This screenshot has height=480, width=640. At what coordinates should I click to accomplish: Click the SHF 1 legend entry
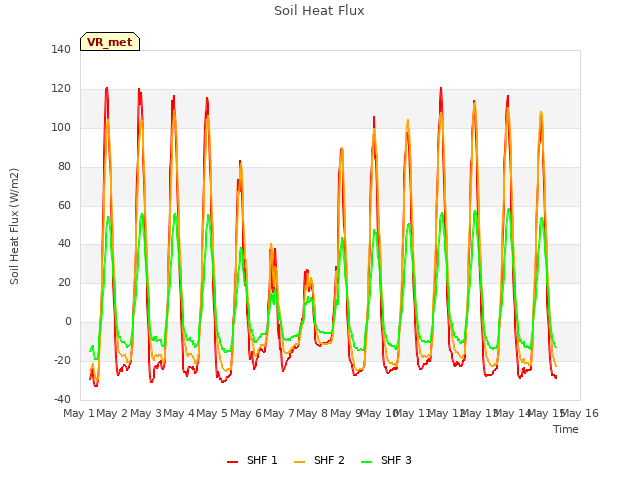(252, 460)
